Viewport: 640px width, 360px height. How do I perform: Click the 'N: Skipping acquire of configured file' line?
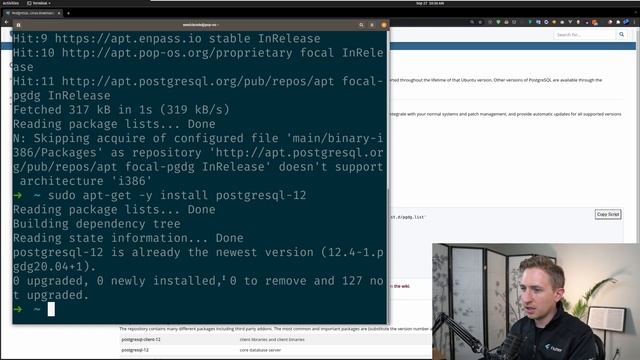coord(198,160)
